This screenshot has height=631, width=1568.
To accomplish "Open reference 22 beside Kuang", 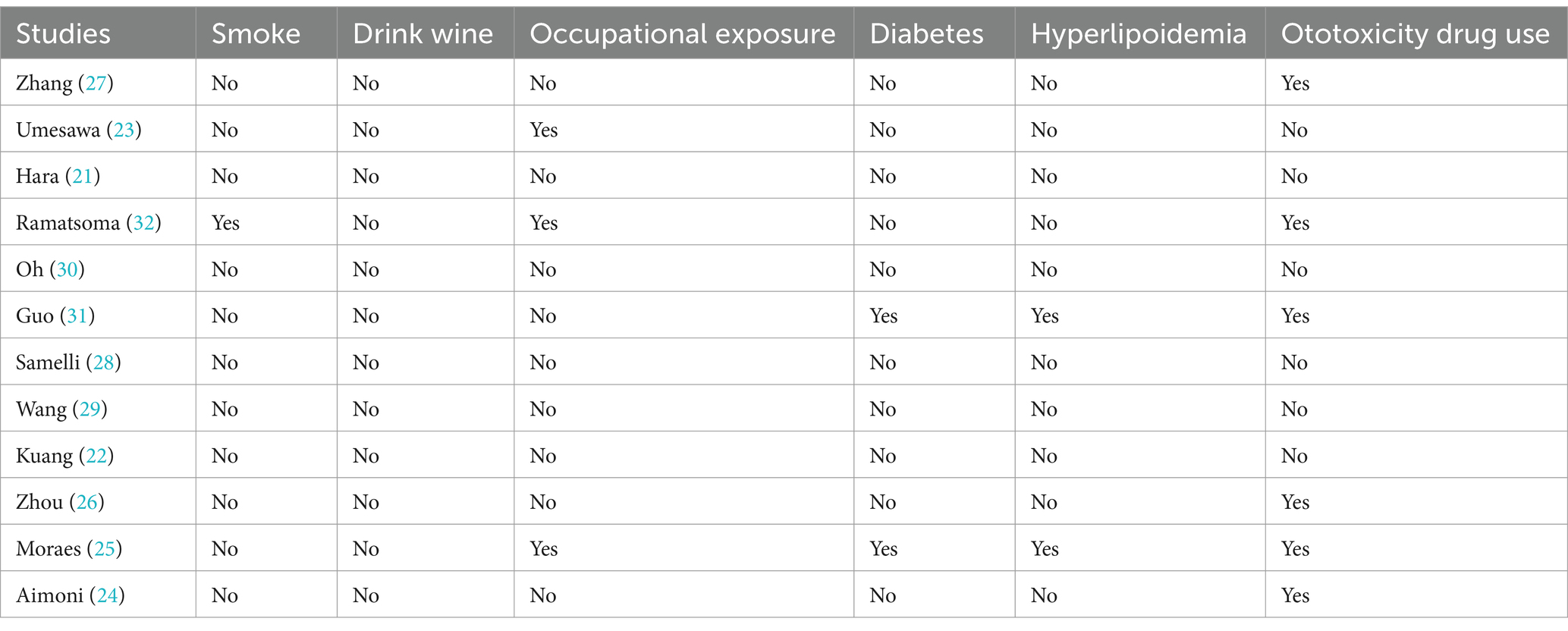I will pos(96,456).
